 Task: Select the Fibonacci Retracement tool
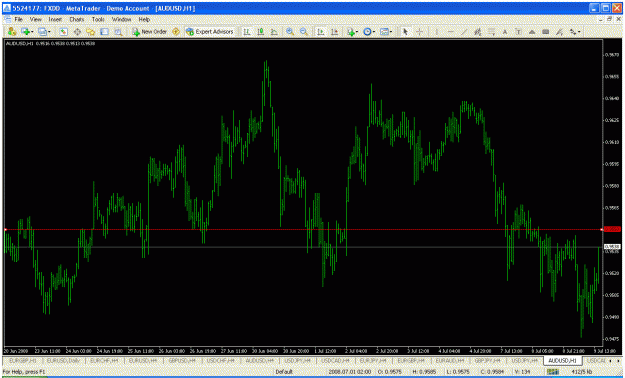[491, 32]
